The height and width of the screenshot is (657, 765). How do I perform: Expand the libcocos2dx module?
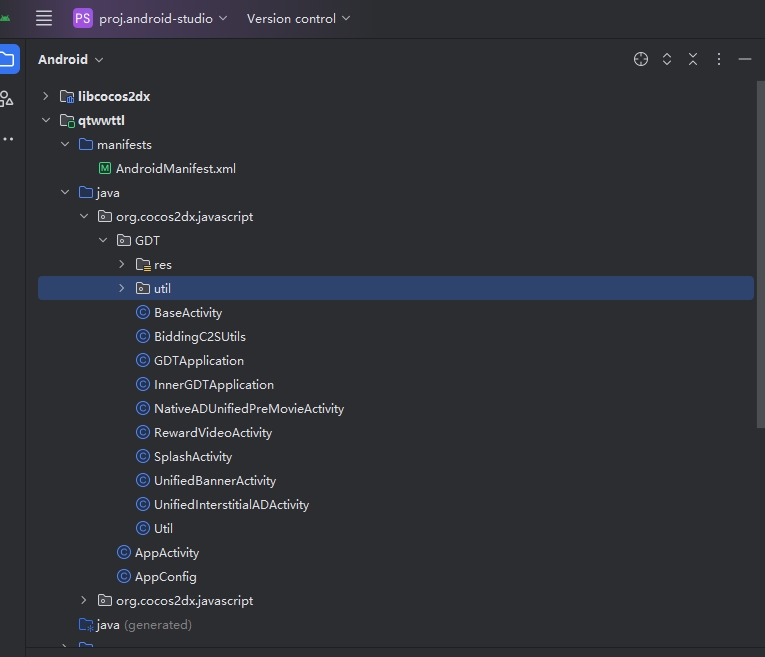(45, 97)
